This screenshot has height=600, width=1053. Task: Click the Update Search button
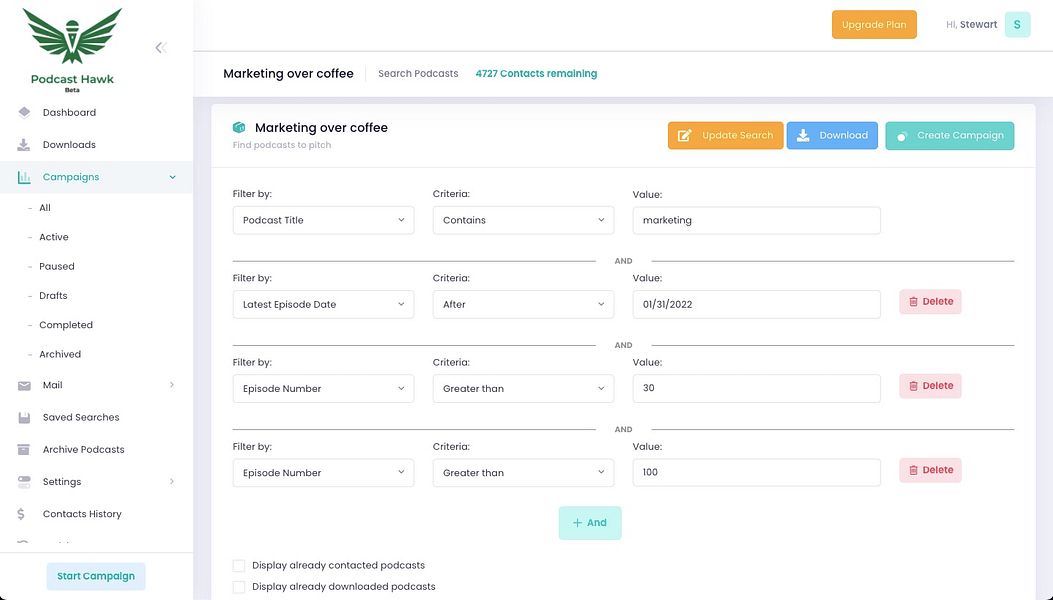pyautogui.click(x=725, y=135)
